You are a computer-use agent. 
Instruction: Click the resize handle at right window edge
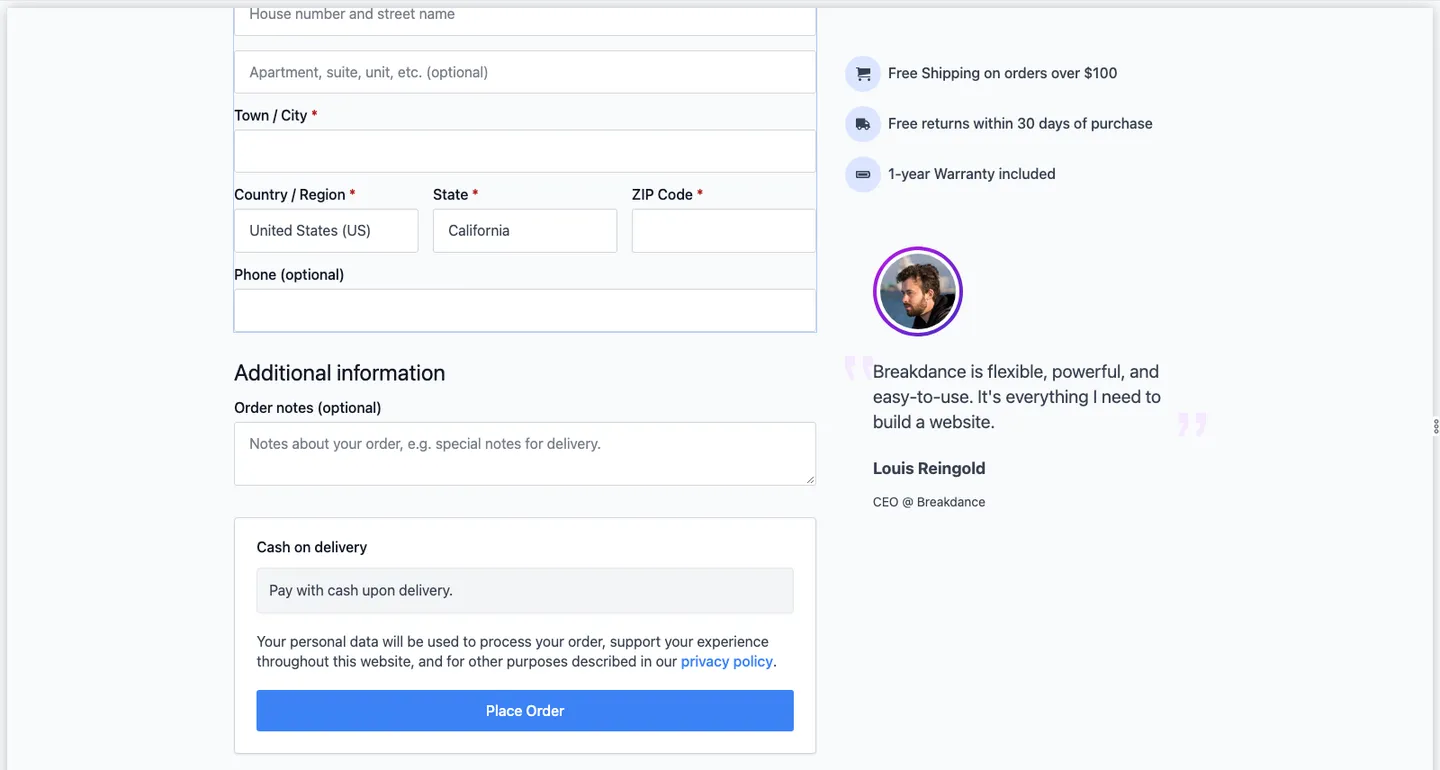(1436, 426)
